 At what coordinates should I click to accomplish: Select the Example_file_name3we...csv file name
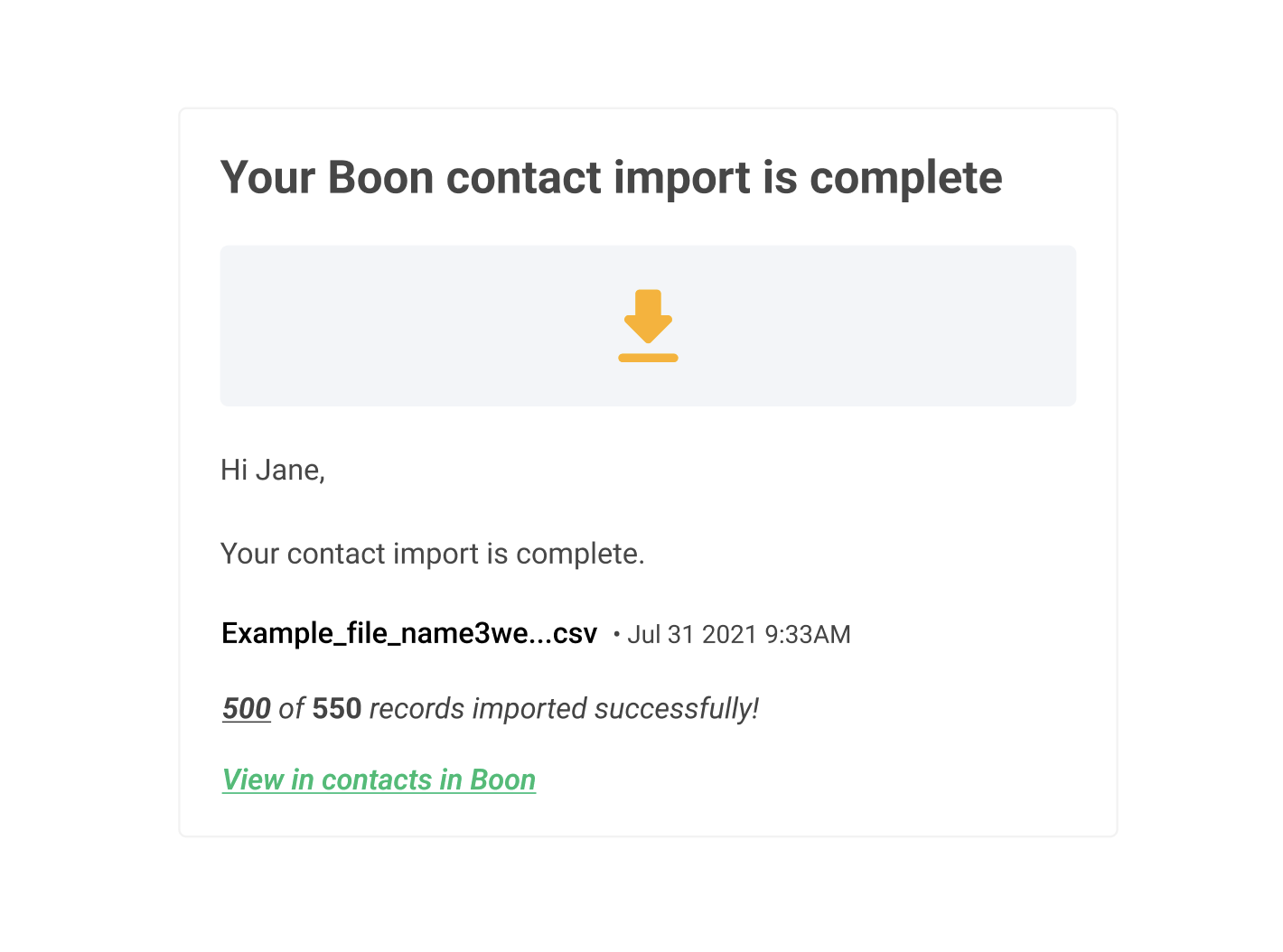tap(409, 633)
